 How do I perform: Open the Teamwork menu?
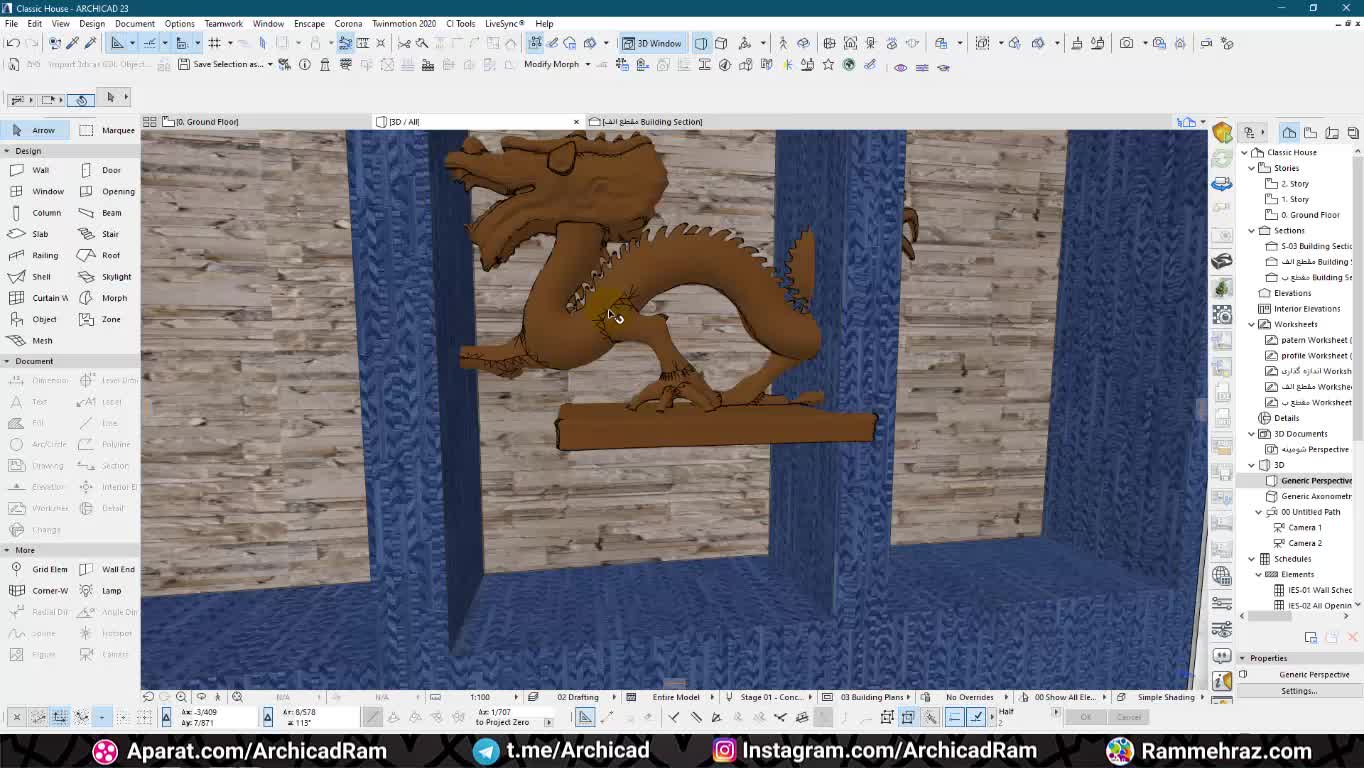point(223,23)
